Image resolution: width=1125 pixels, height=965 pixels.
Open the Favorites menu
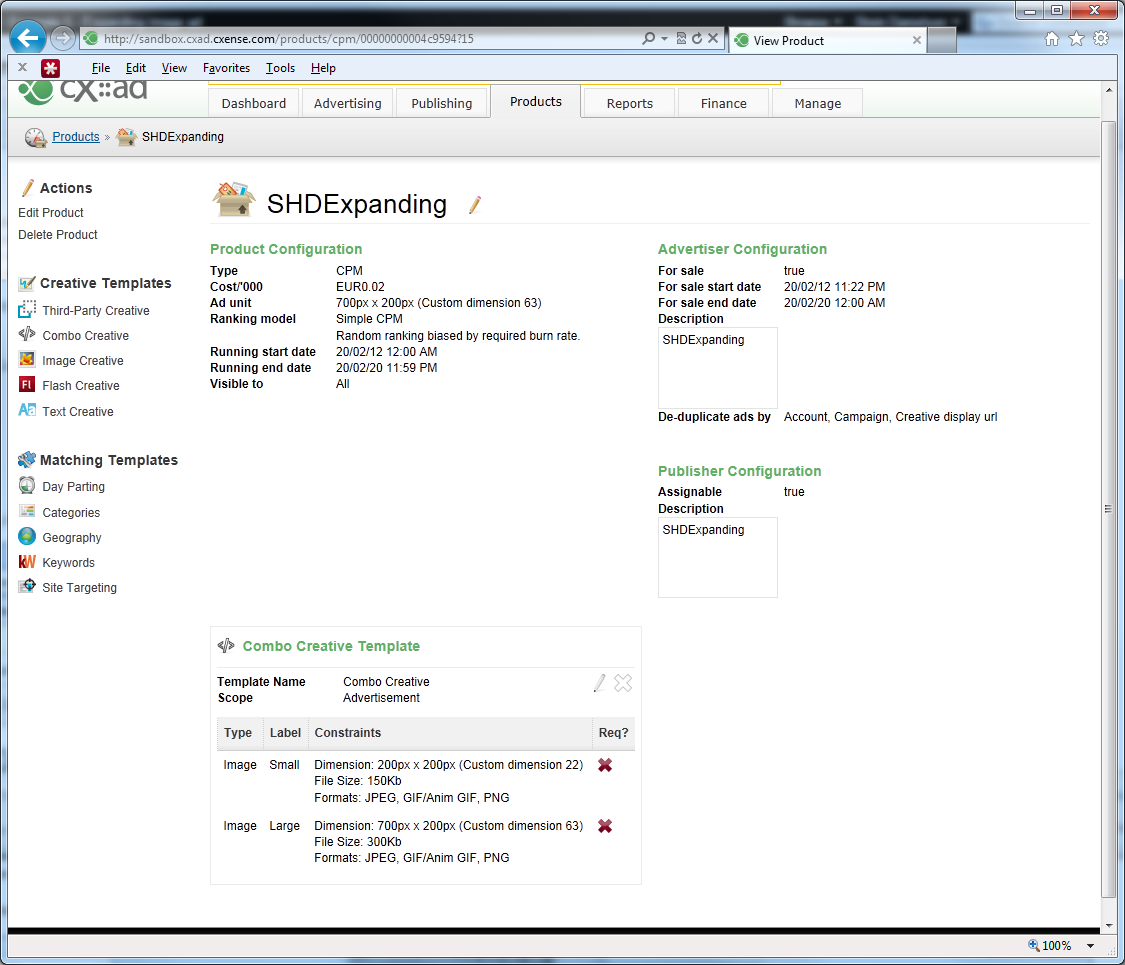tap(226, 68)
